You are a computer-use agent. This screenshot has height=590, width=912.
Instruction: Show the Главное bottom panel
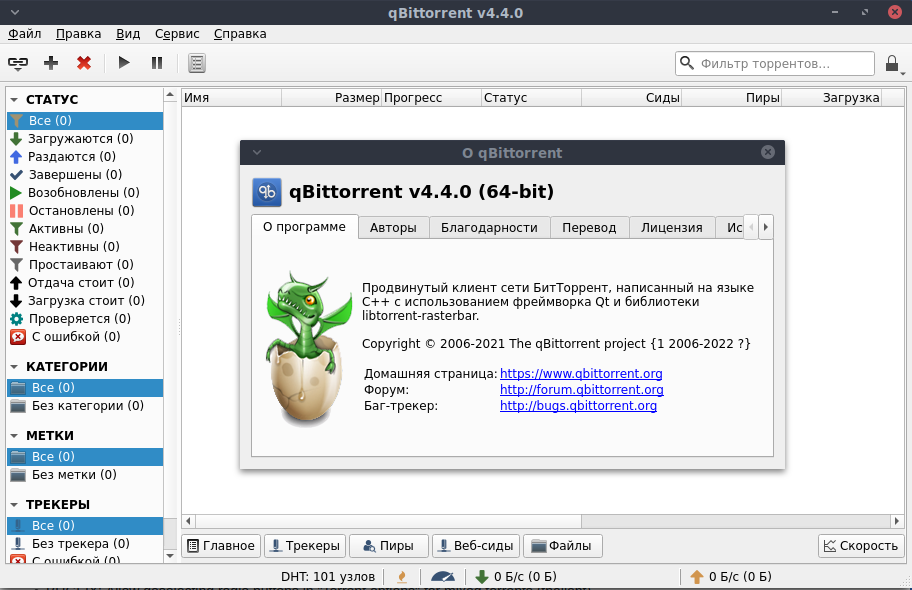[221, 546]
